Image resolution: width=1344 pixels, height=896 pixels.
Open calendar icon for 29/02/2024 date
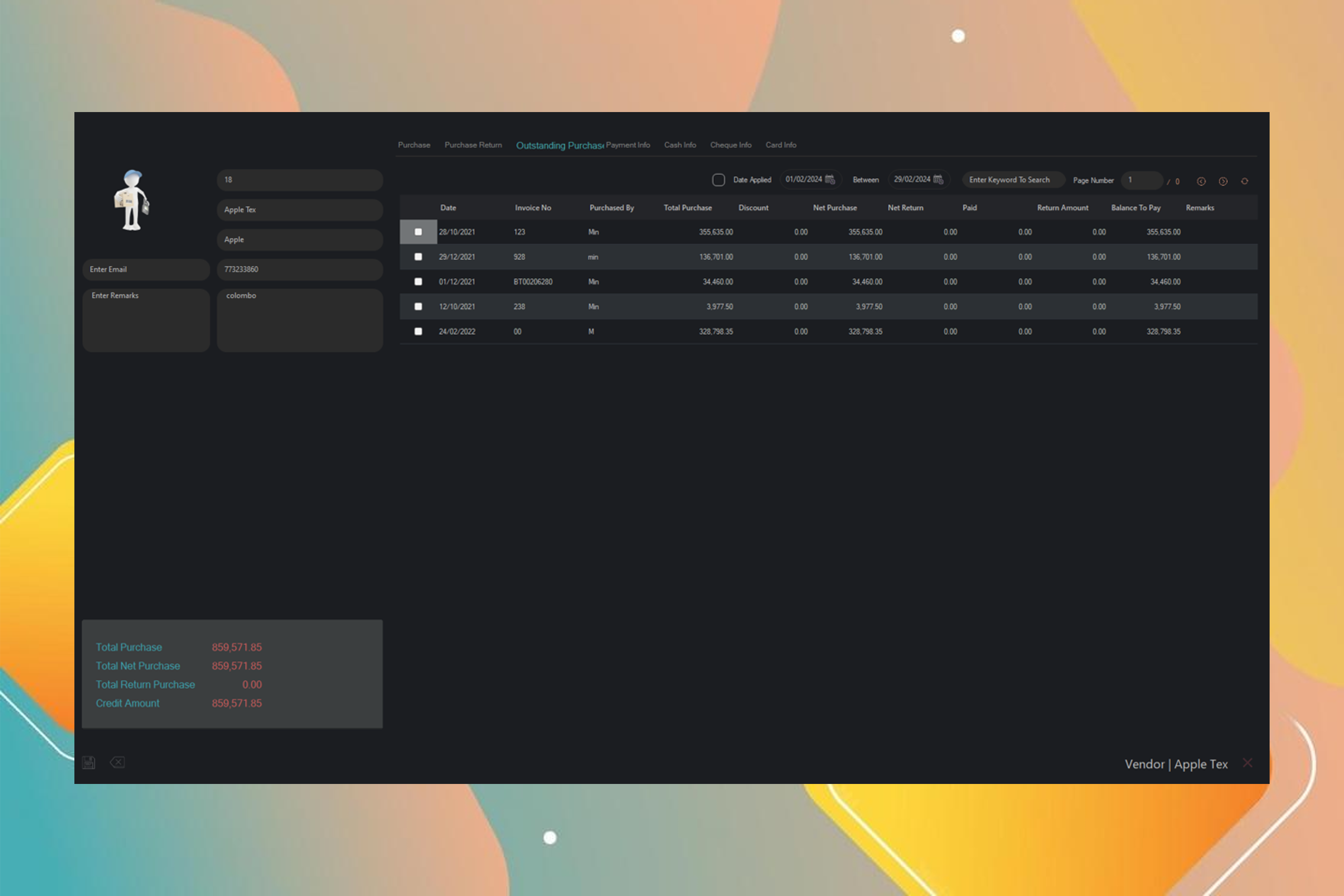tap(938, 180)
